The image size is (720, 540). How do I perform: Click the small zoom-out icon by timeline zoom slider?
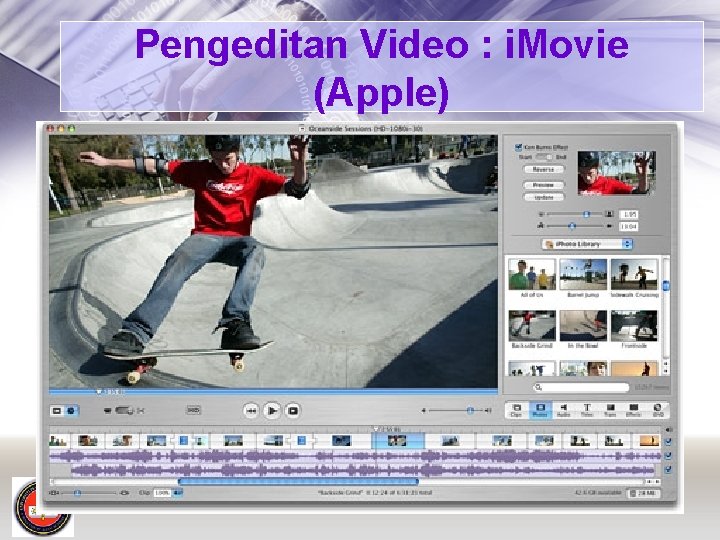[x=55, y=493]
